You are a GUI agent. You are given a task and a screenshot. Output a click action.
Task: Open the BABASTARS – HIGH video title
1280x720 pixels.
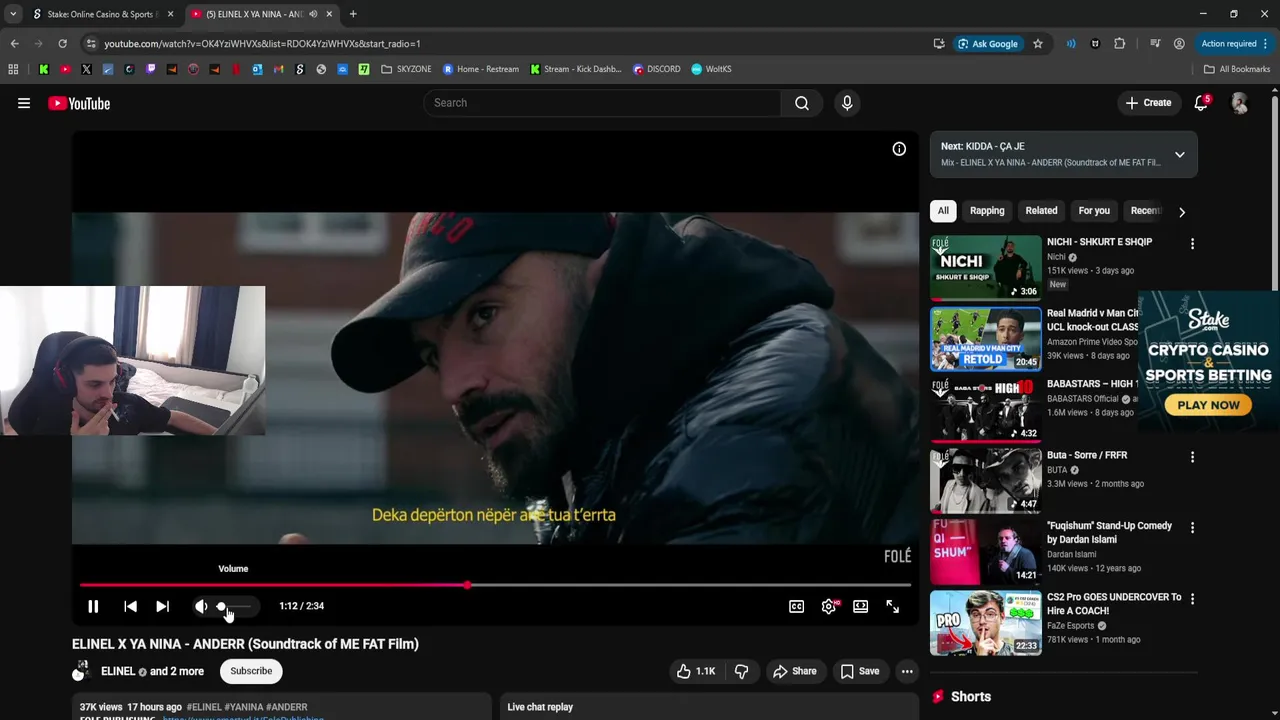(1092, 384)
